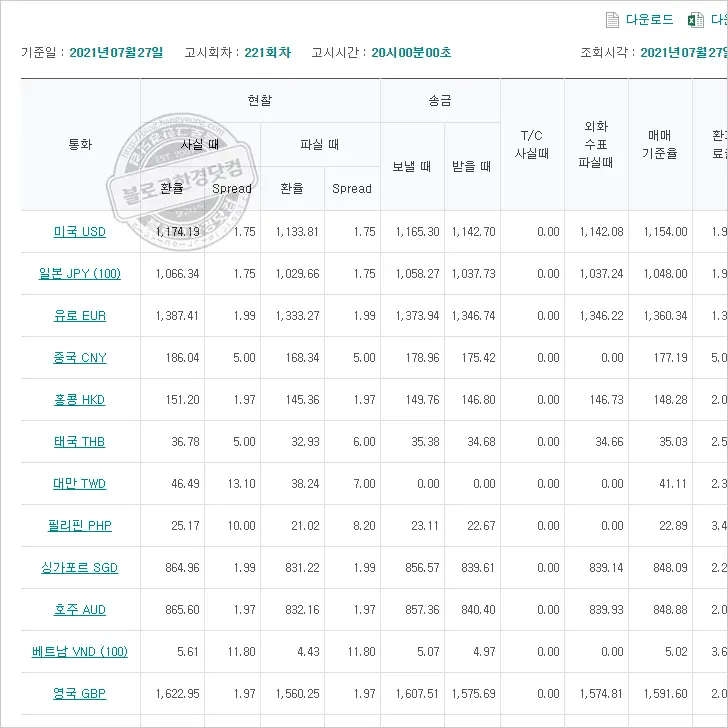Click JPY cash buying rate 1,066.34

click(177, 274)
